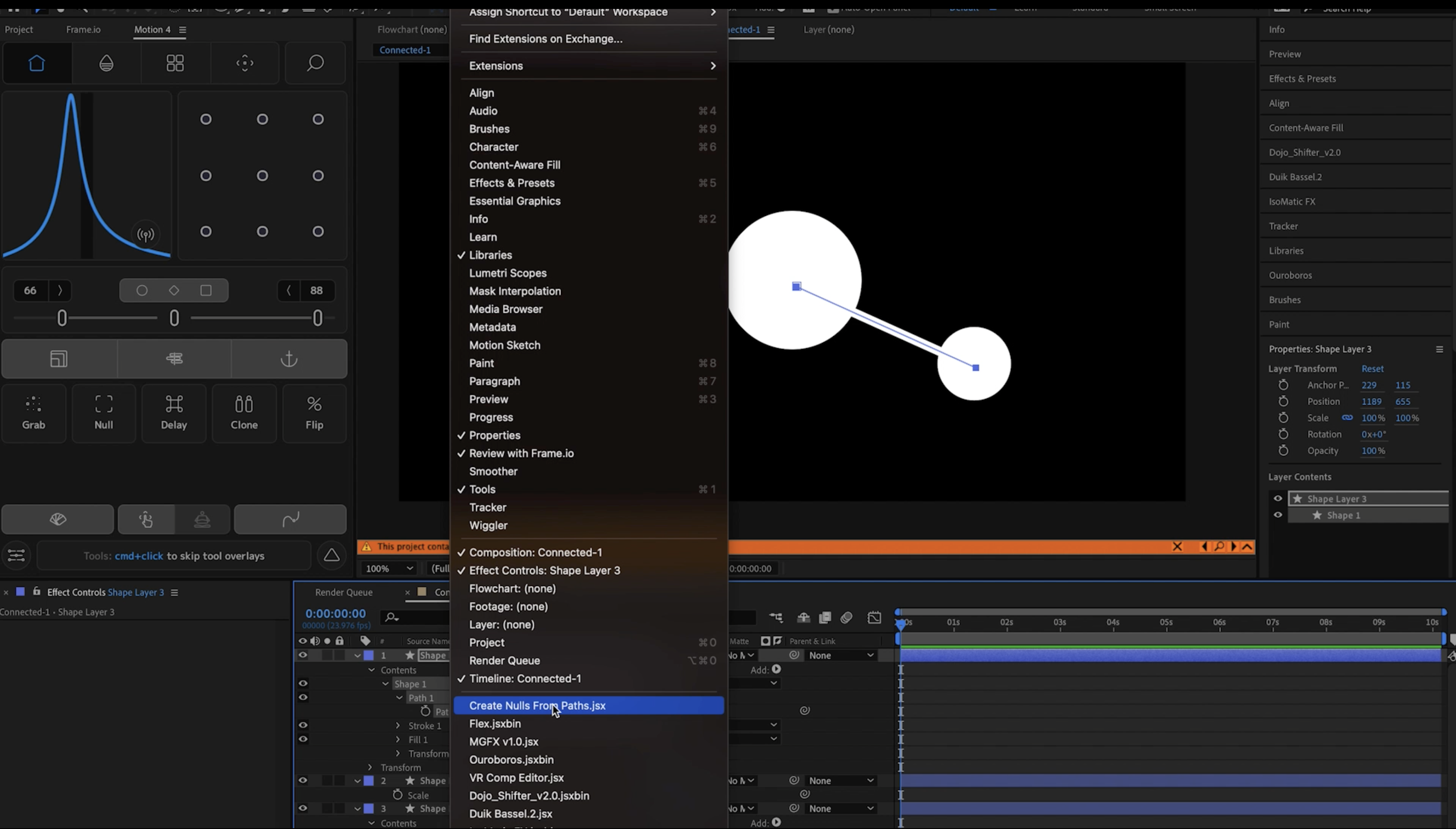Collapse the Path 1 group

coord(398,697)
